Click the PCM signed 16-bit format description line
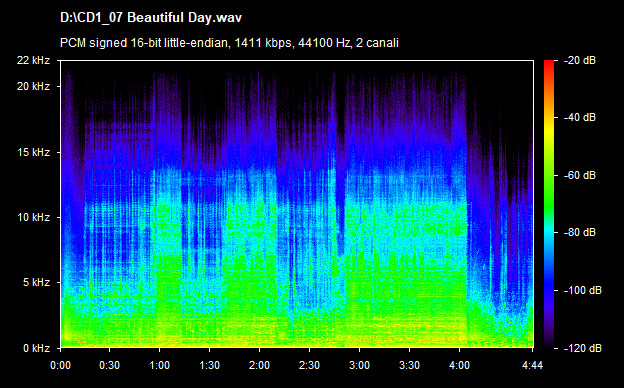Screen dimensions: 624x388 point(229,43)
